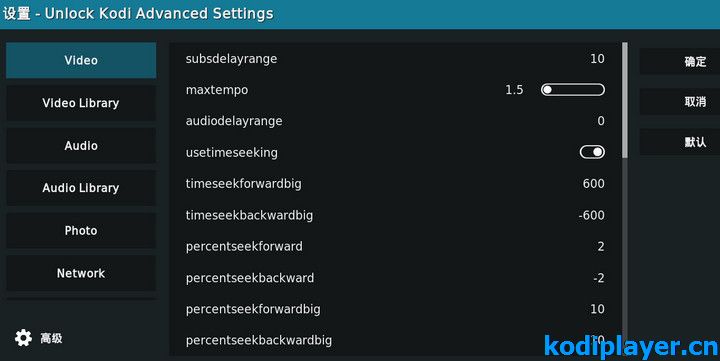Click the settings level gear icon
The width and height of the screenshot is (720, 361).
pos(23,338)
